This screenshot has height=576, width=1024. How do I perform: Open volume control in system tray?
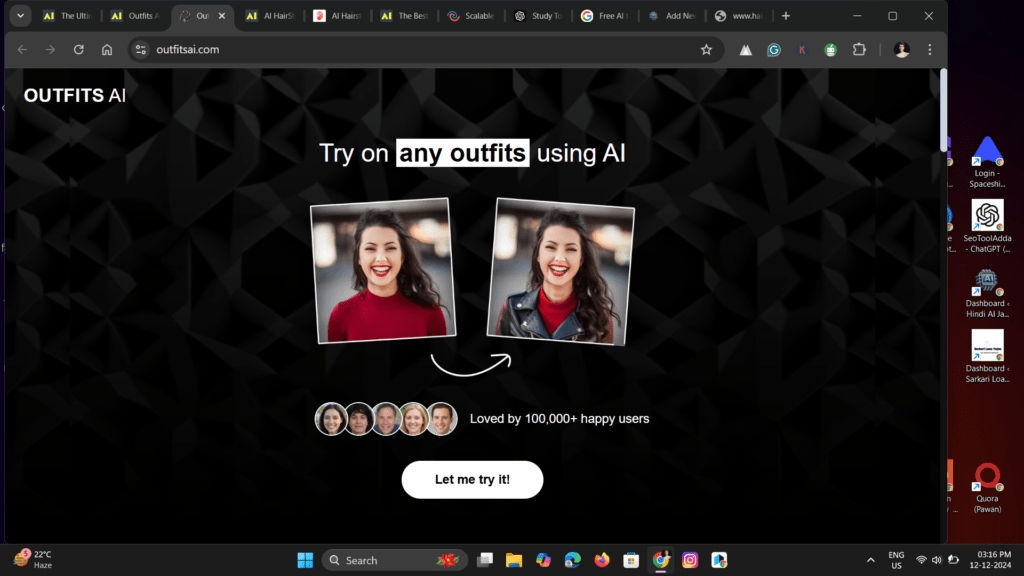[937, 560]
